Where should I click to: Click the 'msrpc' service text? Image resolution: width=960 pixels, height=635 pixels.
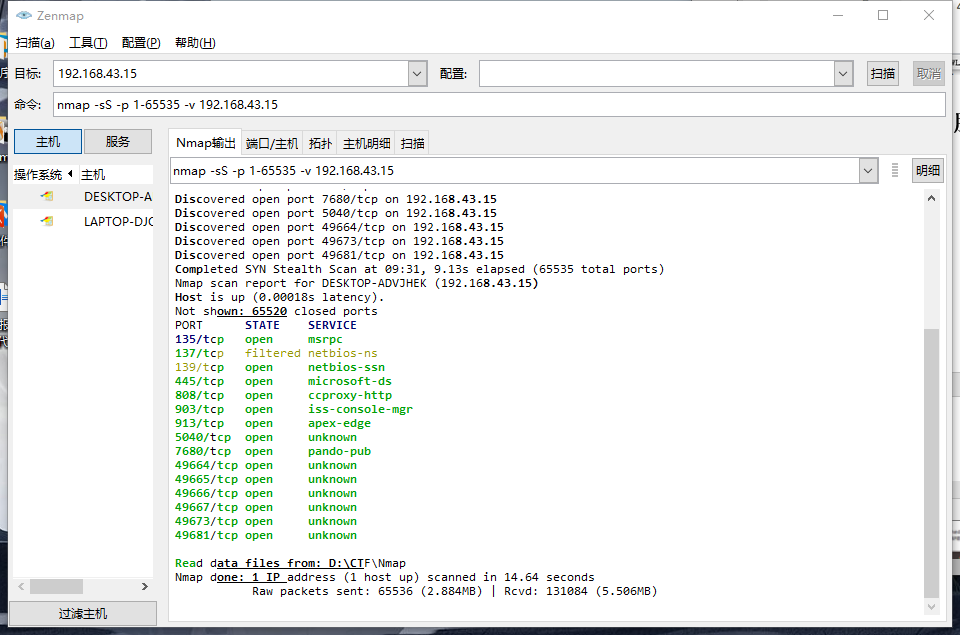325,339
